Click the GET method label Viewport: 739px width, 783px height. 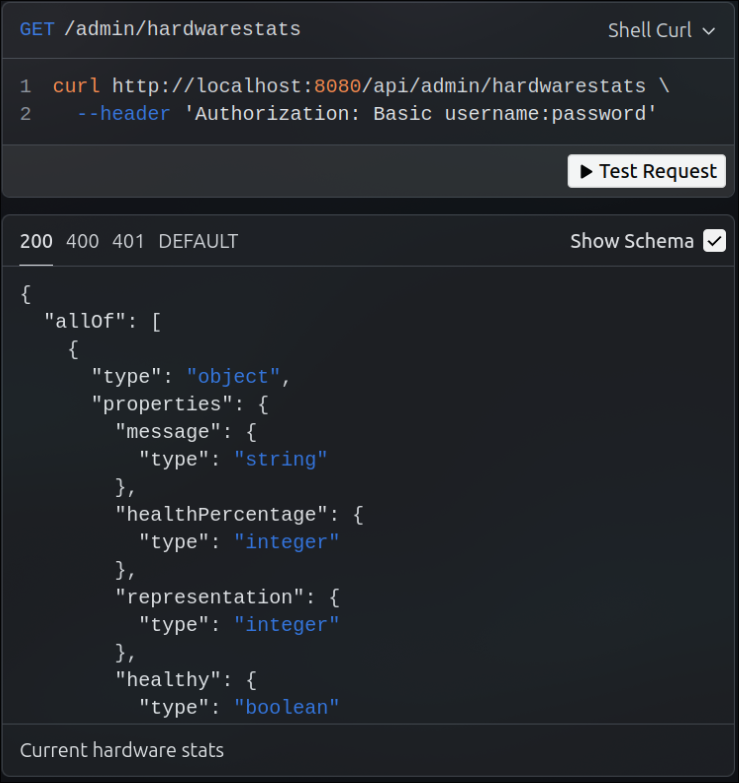pos(37,29)
